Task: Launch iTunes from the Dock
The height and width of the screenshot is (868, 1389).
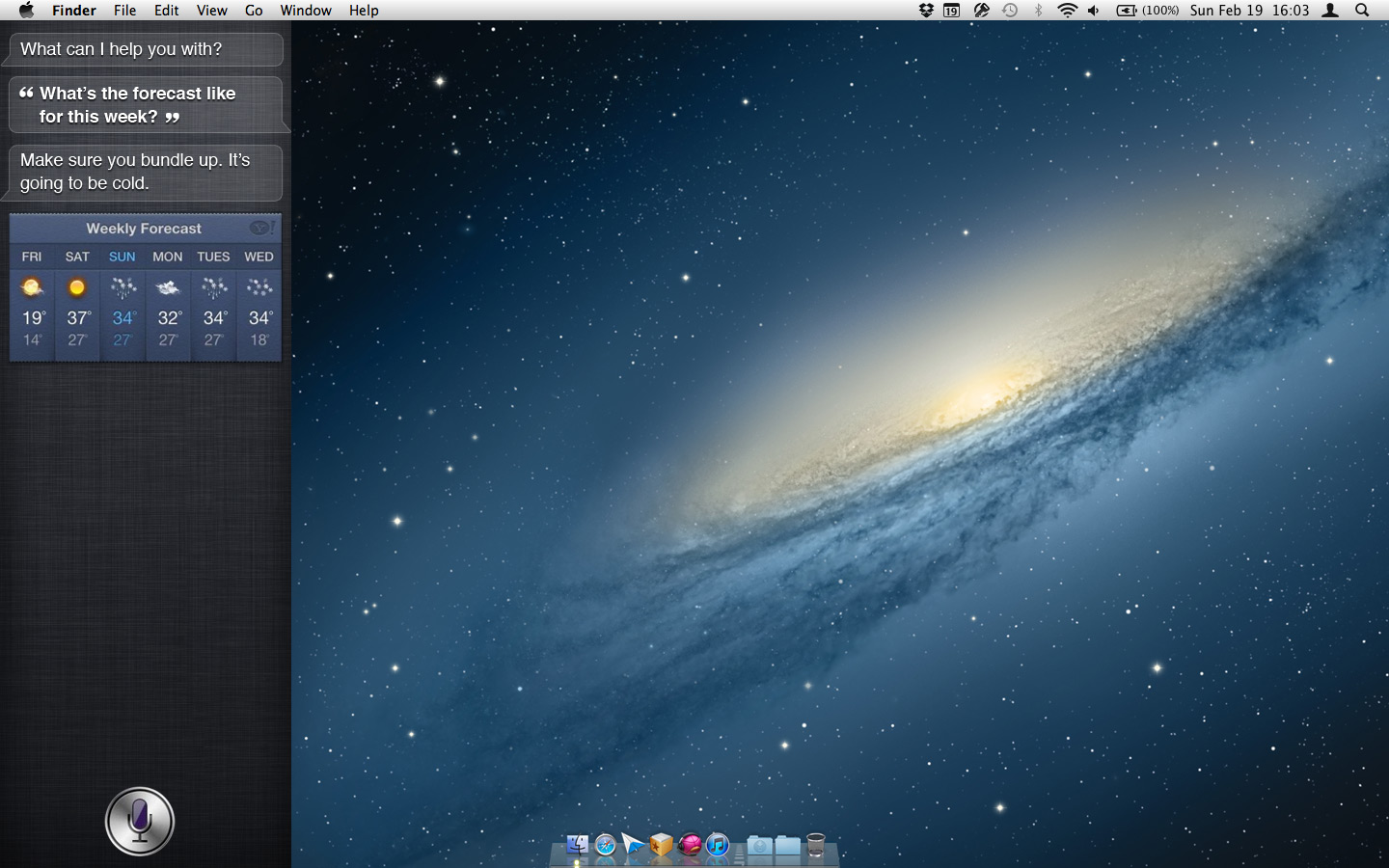Action: click(x=717, y=845)
